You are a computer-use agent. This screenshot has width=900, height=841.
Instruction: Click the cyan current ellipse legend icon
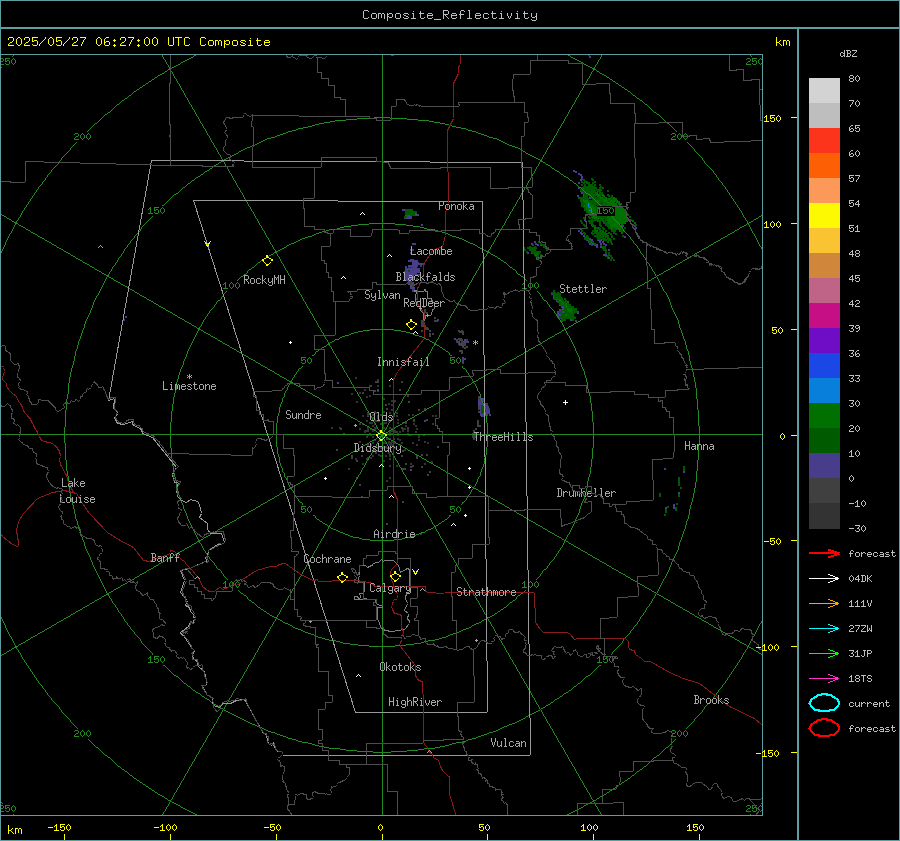pos(824,703)
